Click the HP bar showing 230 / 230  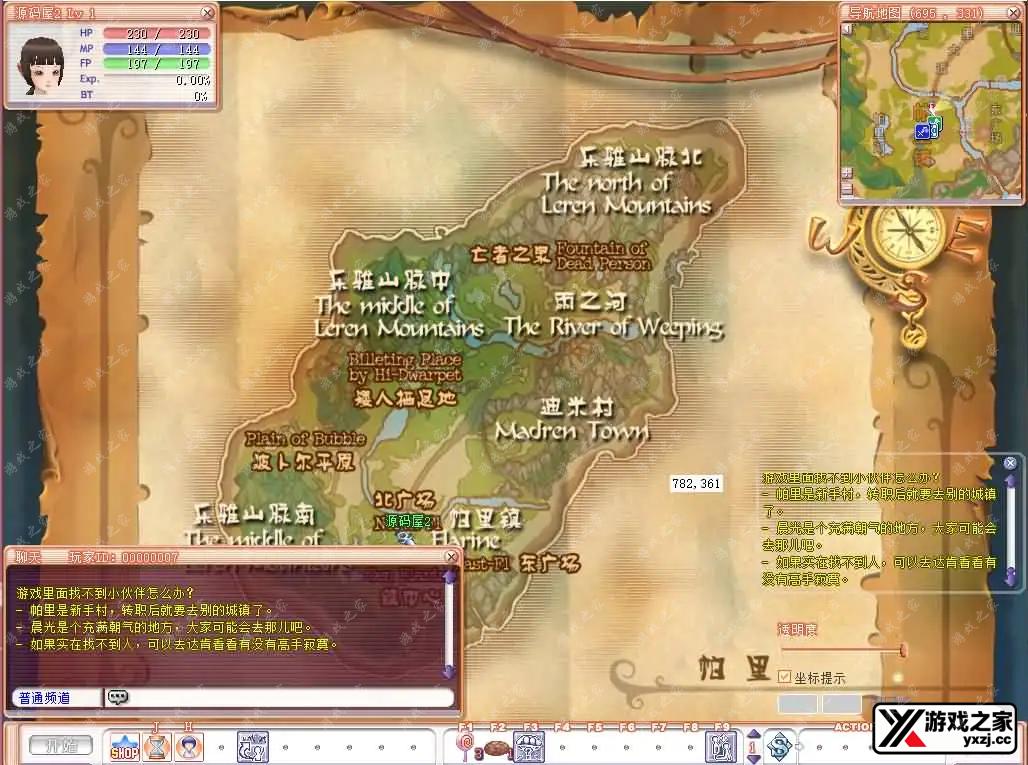click(157, 33)
